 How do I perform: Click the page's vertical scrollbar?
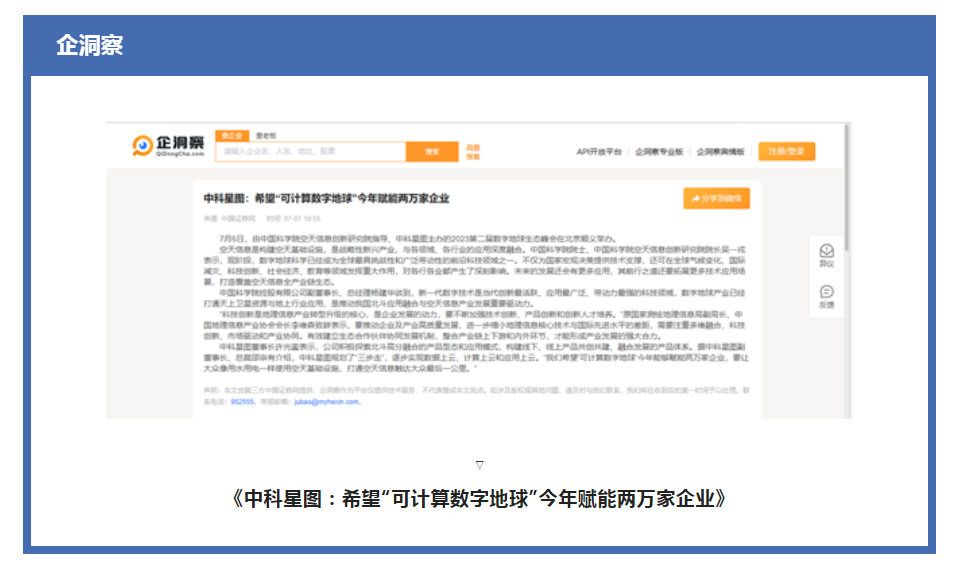847,190
